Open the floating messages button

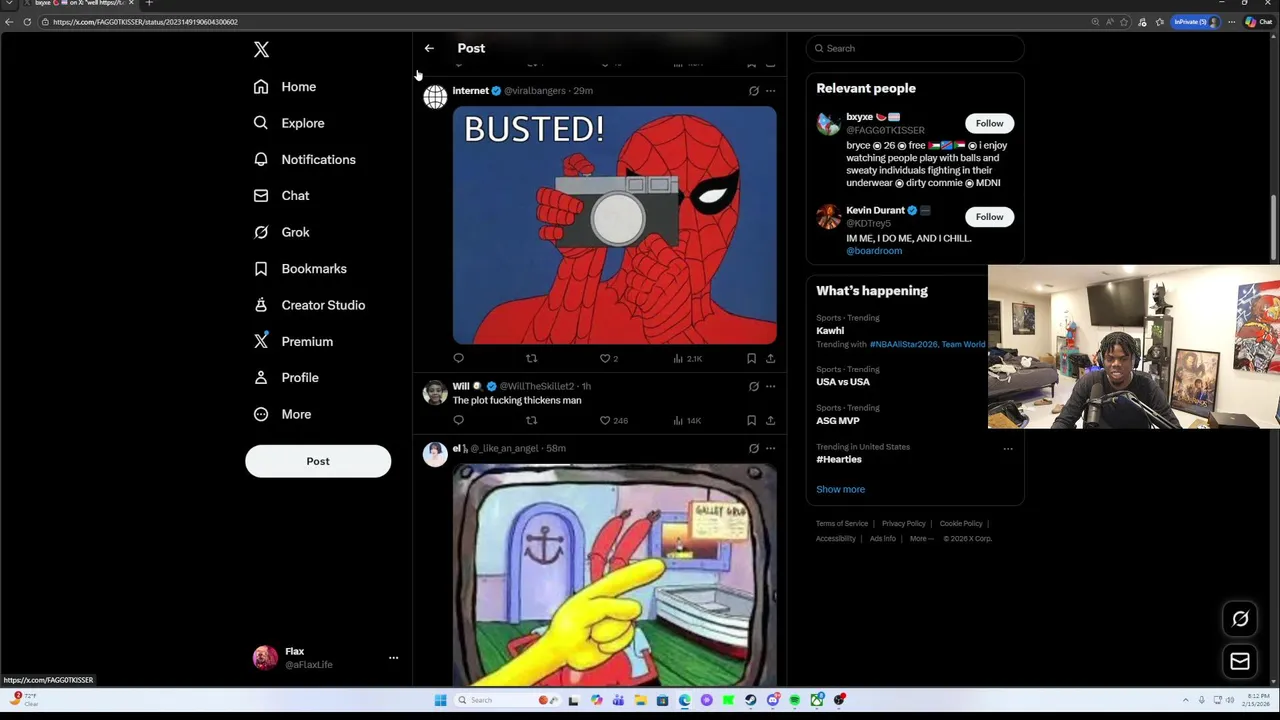[1240, 661]
